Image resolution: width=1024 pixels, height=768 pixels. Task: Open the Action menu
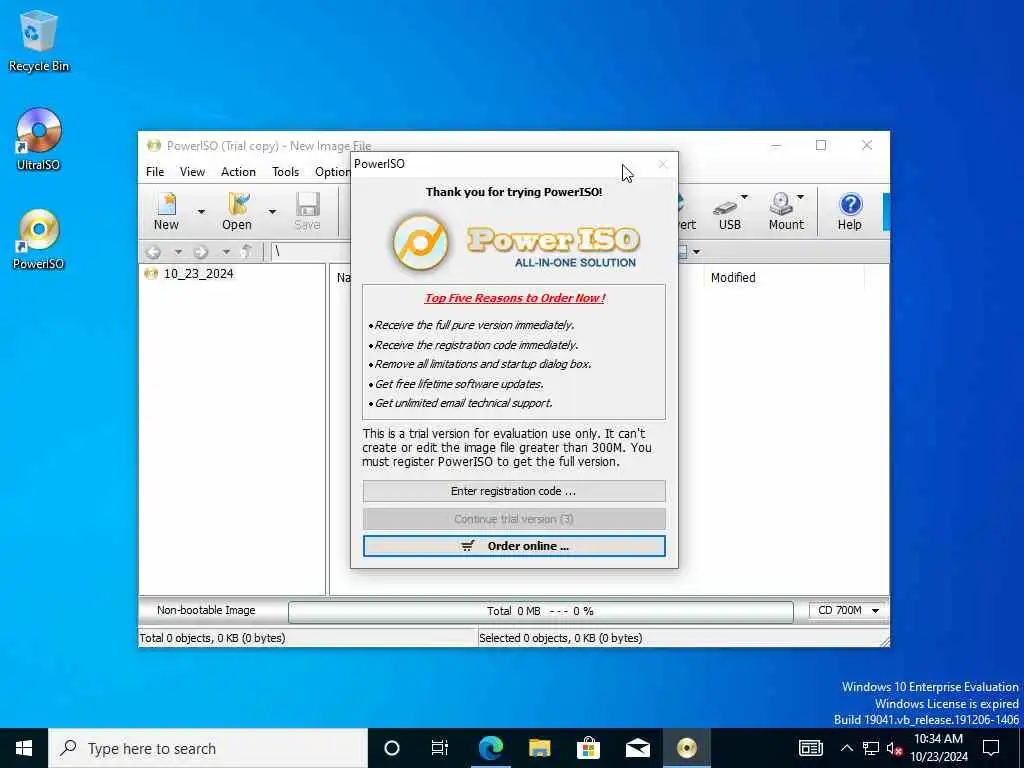[x=238, y=172]
